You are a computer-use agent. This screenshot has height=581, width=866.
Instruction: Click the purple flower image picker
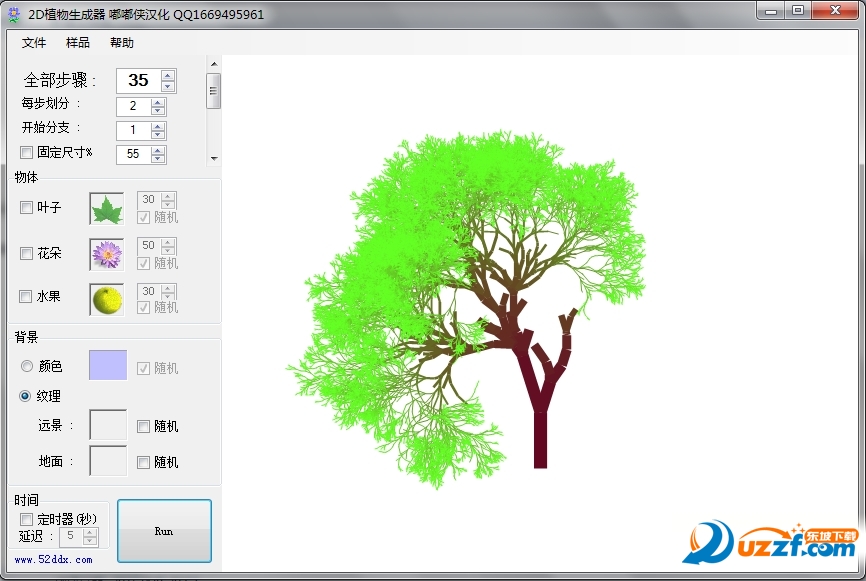click(x=107, y=254)
